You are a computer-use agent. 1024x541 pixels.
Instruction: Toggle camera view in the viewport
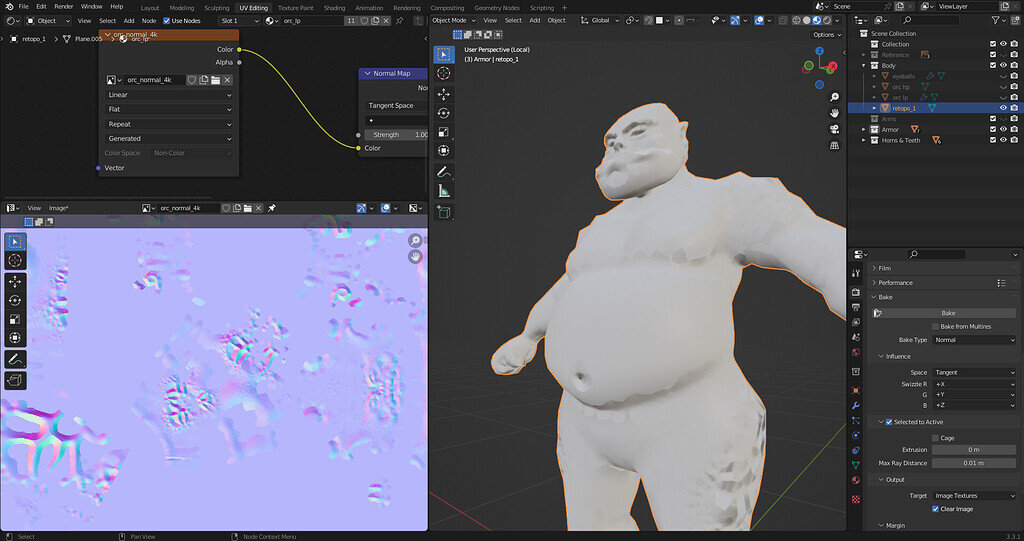(834, 128)
